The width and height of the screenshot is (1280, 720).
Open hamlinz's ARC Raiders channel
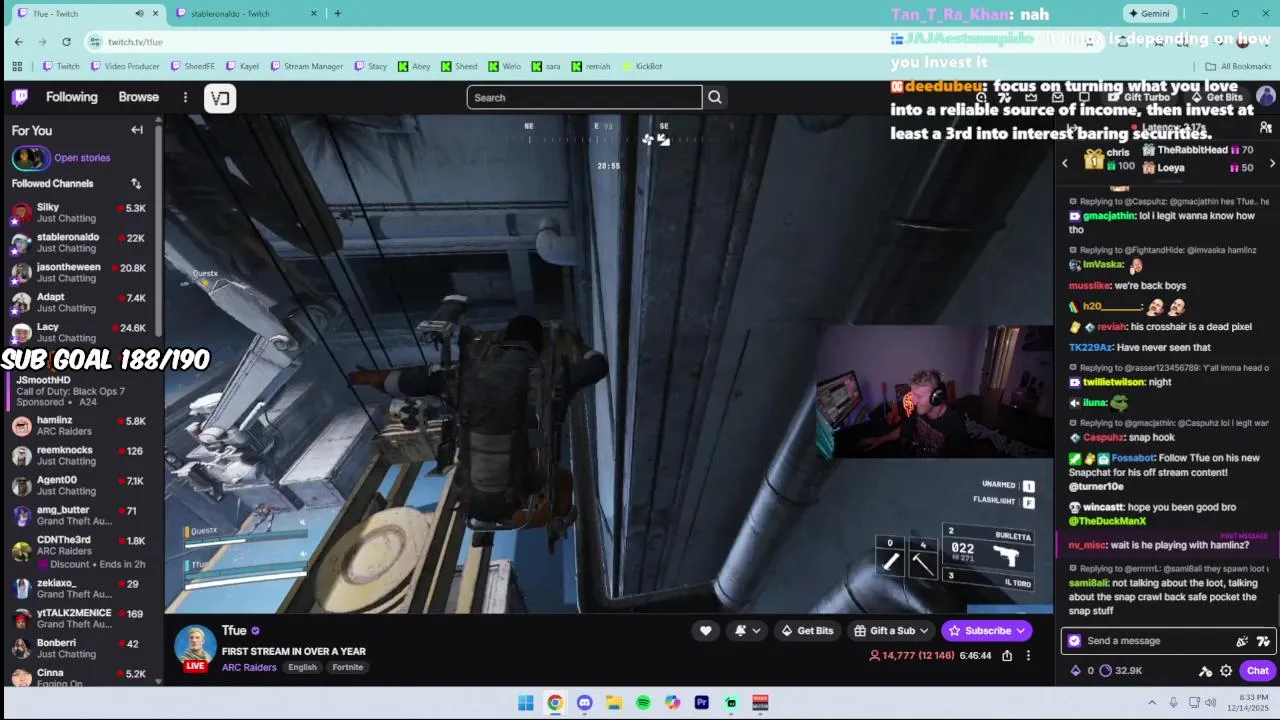click(80, 426)
